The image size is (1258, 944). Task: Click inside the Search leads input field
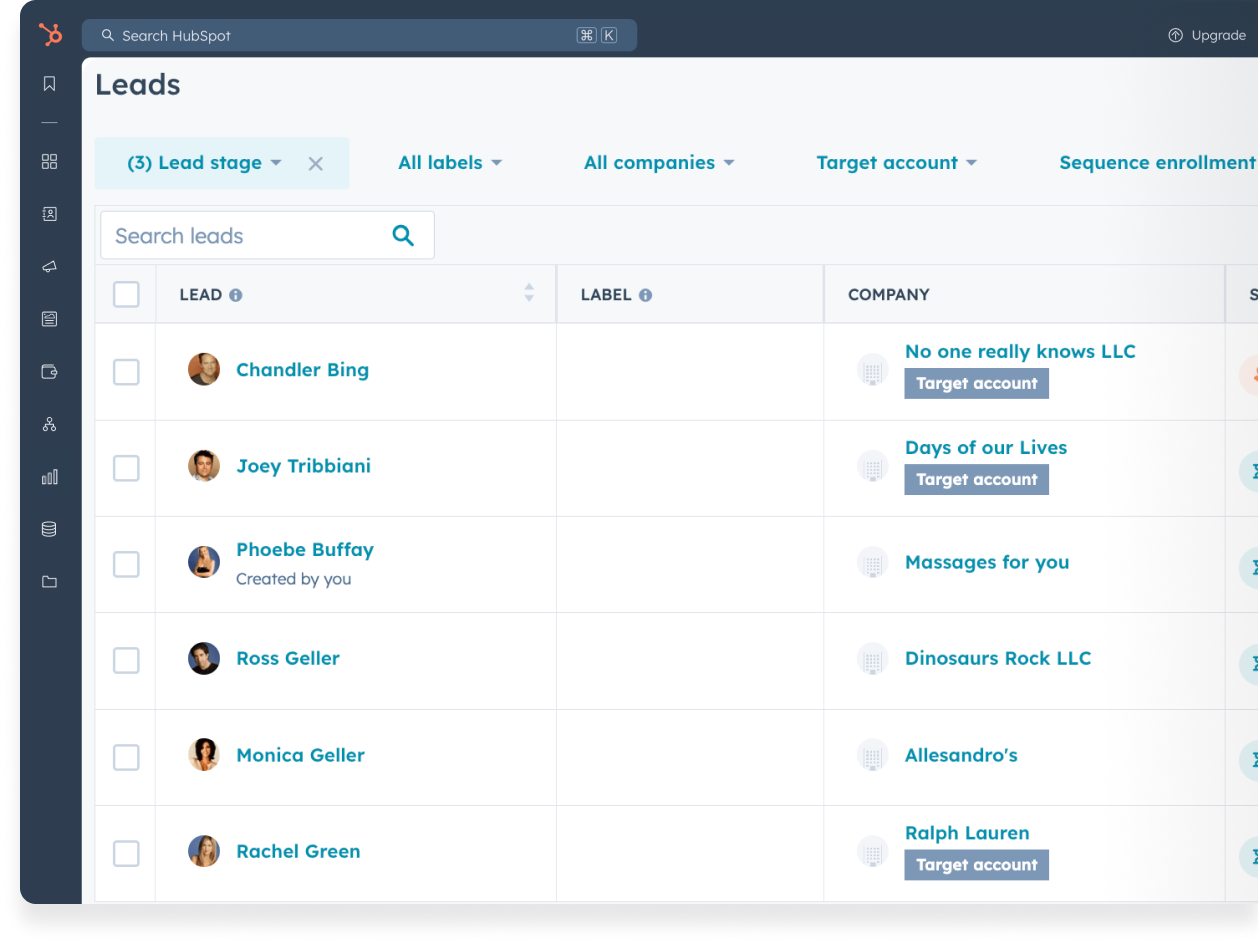click(x=240, y=235)
